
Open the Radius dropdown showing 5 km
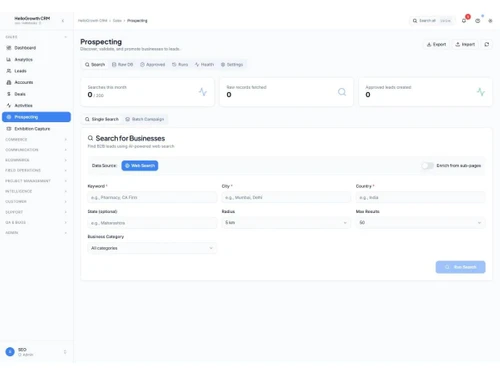(x=286, y=222)
